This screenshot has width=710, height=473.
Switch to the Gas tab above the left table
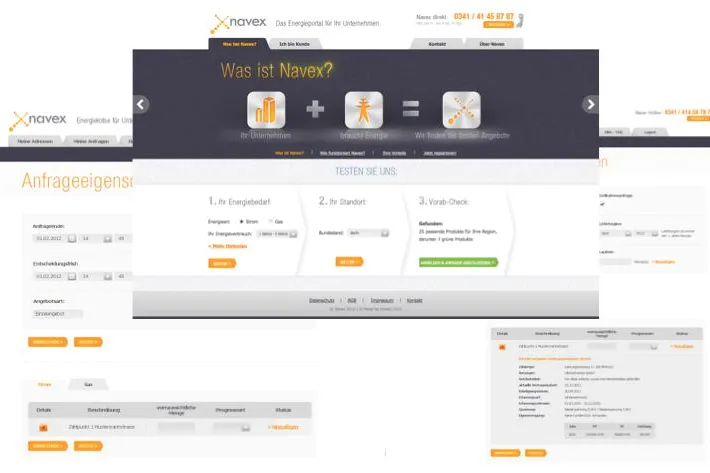[88, 385]
